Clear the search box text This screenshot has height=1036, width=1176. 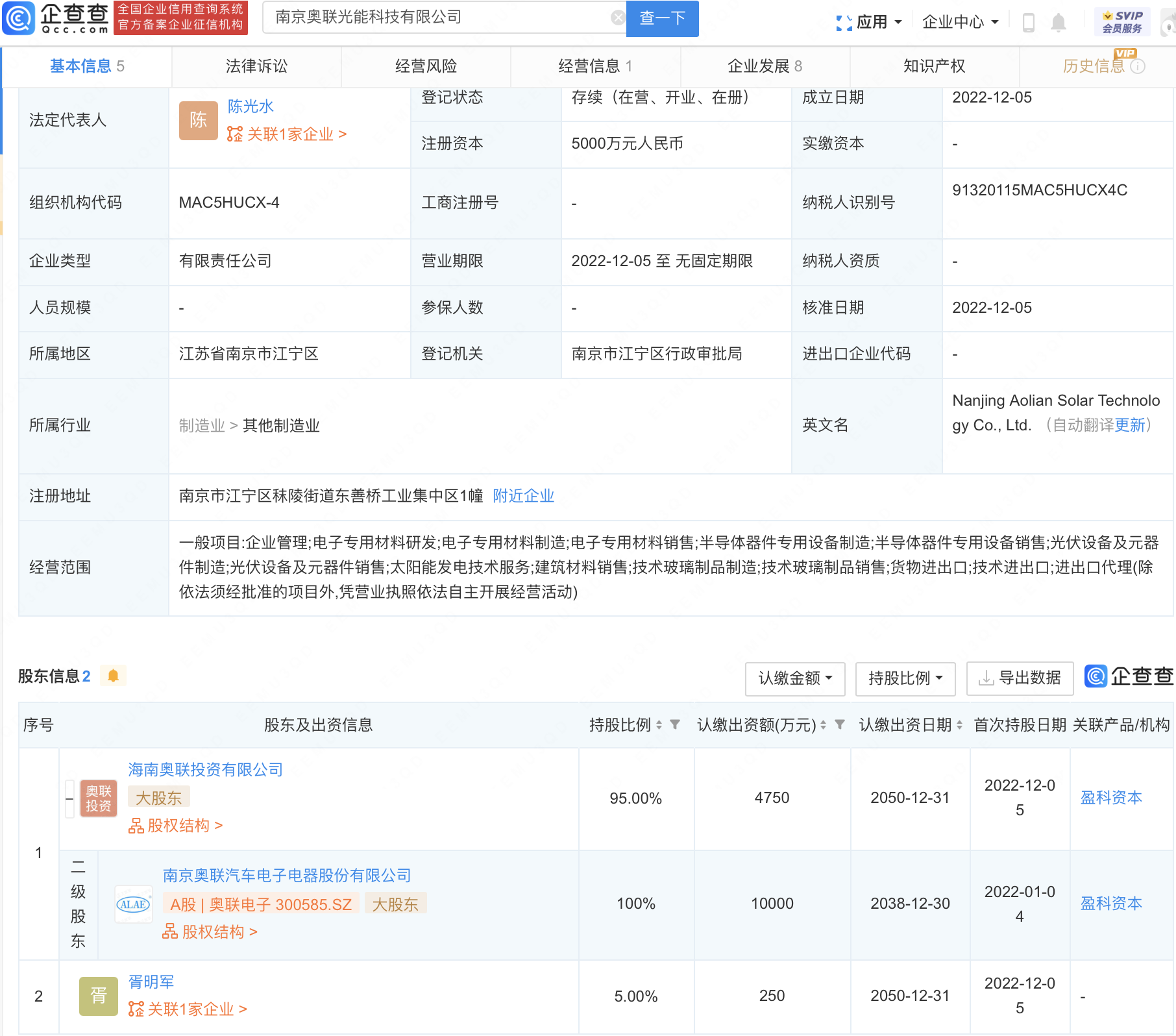point(618,18)
